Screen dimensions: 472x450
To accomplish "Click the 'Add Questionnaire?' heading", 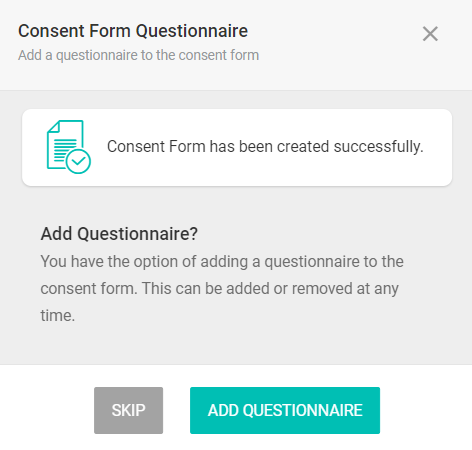I will (119, 234).
